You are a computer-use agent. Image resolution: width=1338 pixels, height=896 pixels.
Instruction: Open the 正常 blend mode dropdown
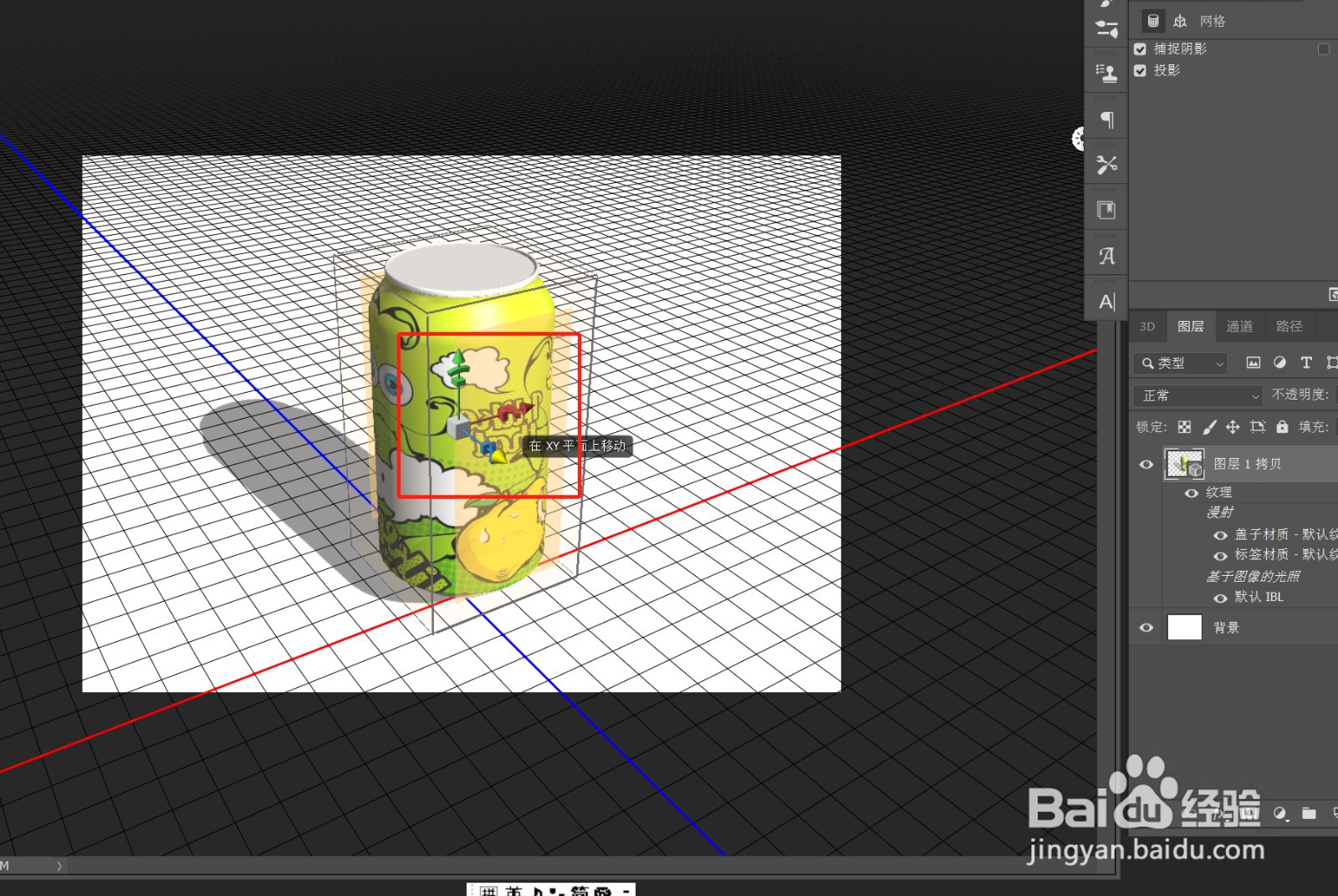[1198, 395]
